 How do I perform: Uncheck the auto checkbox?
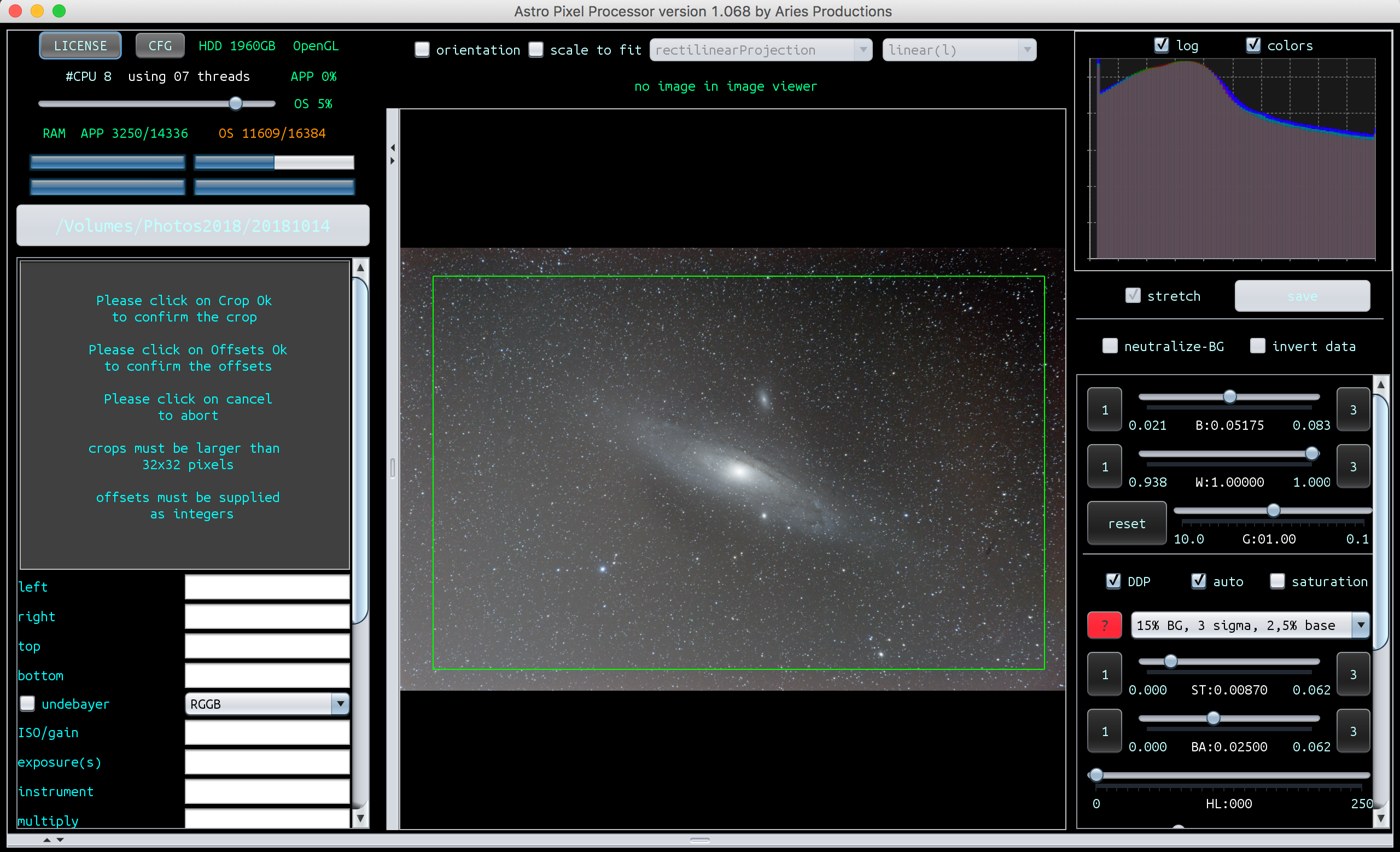(x=1198, y=581)
